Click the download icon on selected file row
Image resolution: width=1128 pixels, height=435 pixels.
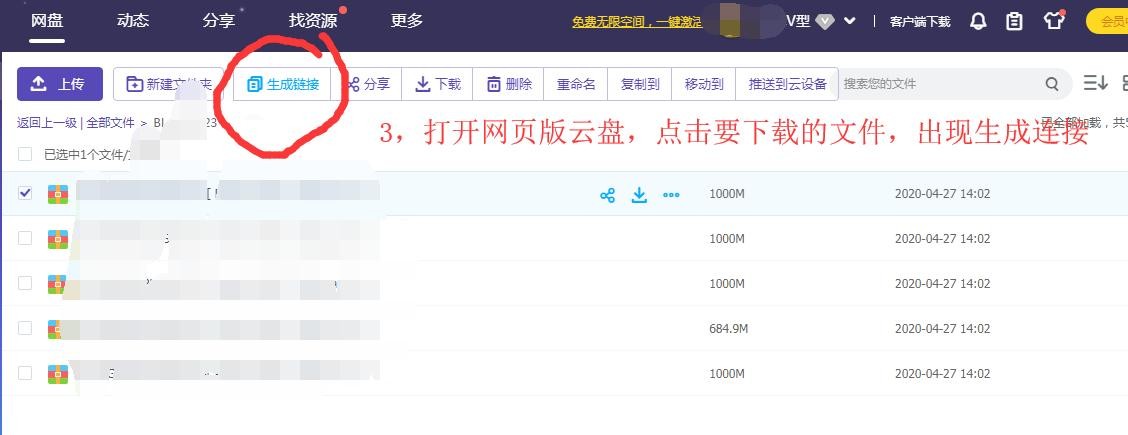[x=639, y=195]
